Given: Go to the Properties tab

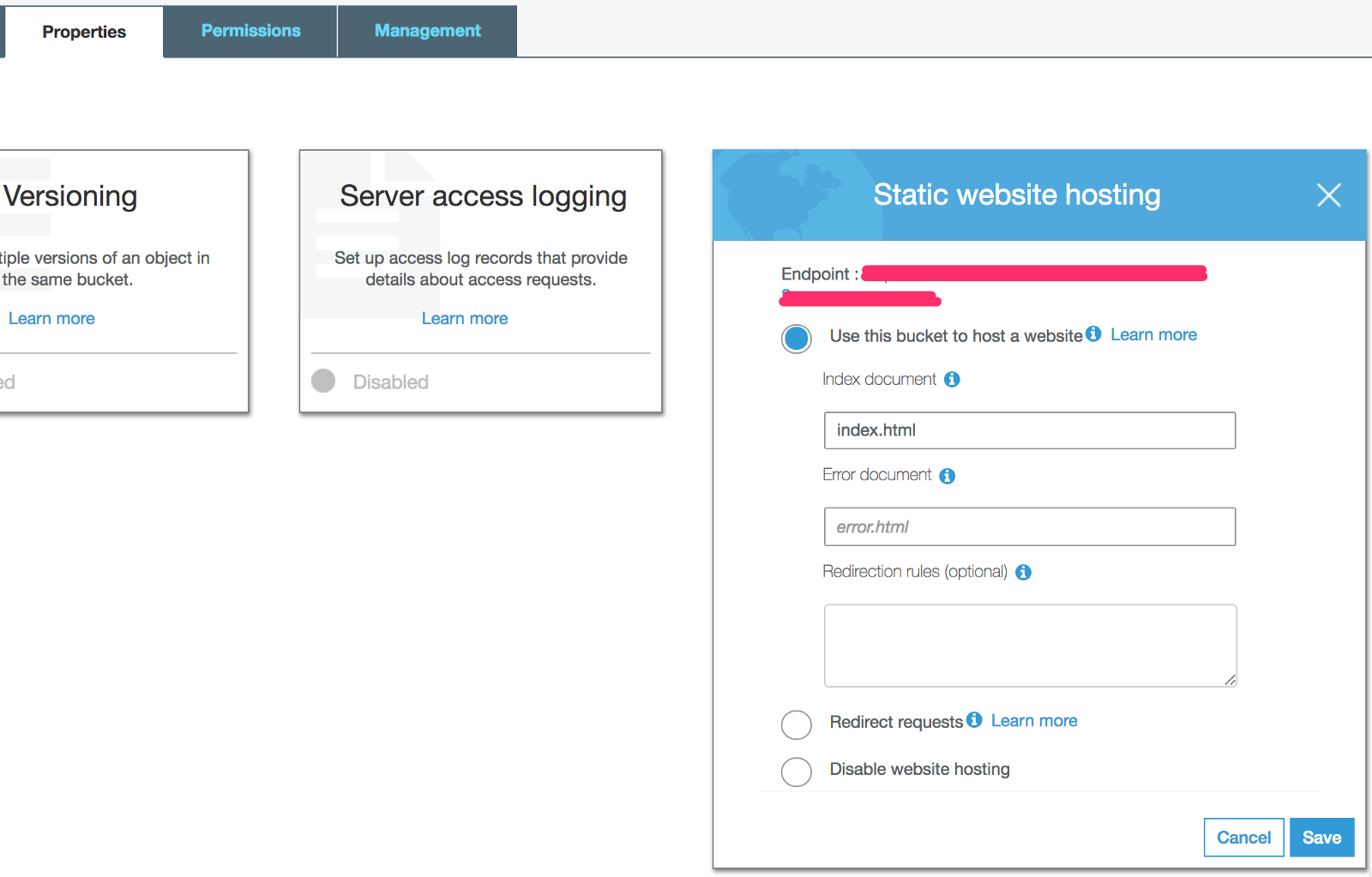Looking at the screenshot, I should (x=84, y=32).
